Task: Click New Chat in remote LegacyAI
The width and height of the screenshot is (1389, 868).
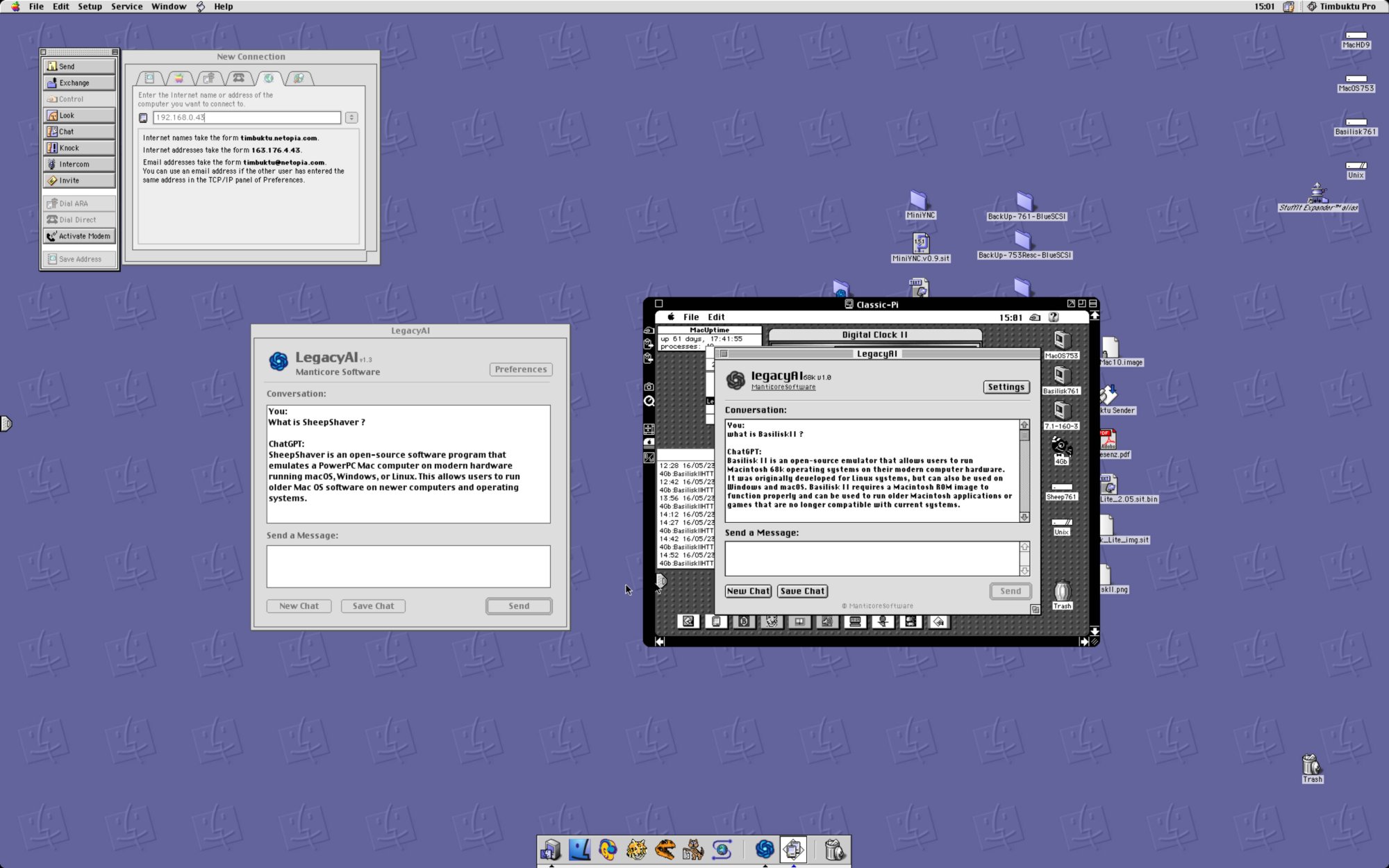Action: [748, 591]
